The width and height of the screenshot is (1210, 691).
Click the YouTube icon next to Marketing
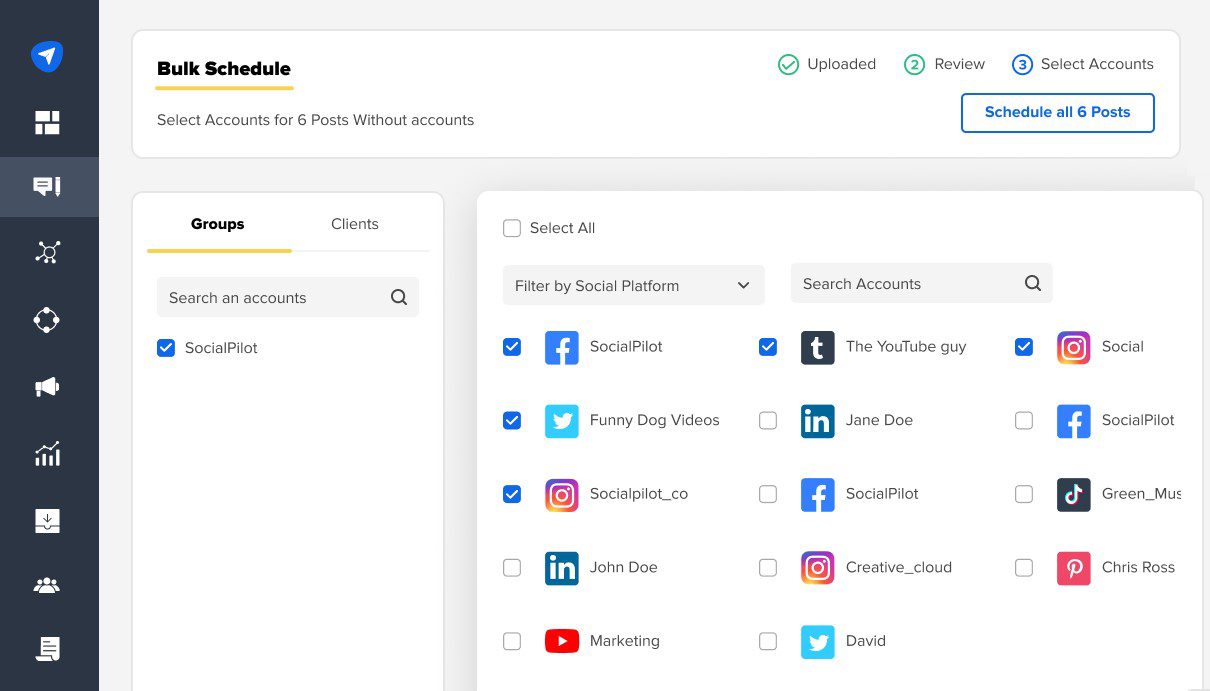pos(562,641)
